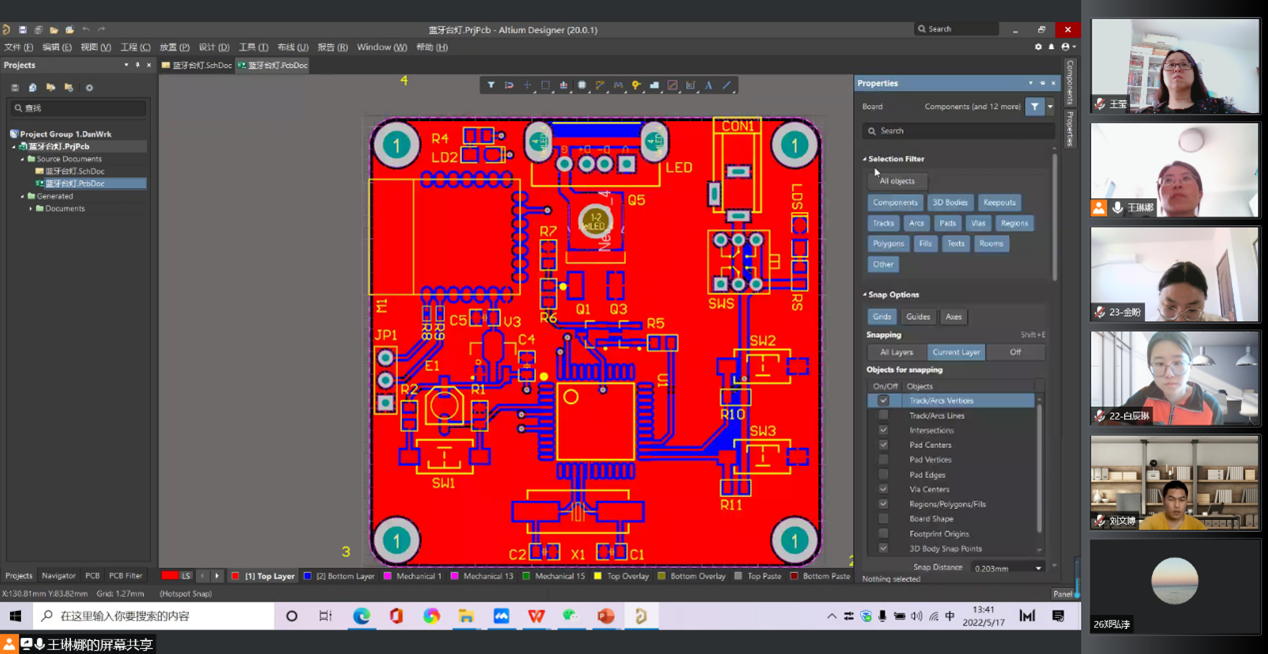Enable Board Shape snapping checkbox
Image resolution: width=1268 pixels, height=654 pixels.
[883, 519]
